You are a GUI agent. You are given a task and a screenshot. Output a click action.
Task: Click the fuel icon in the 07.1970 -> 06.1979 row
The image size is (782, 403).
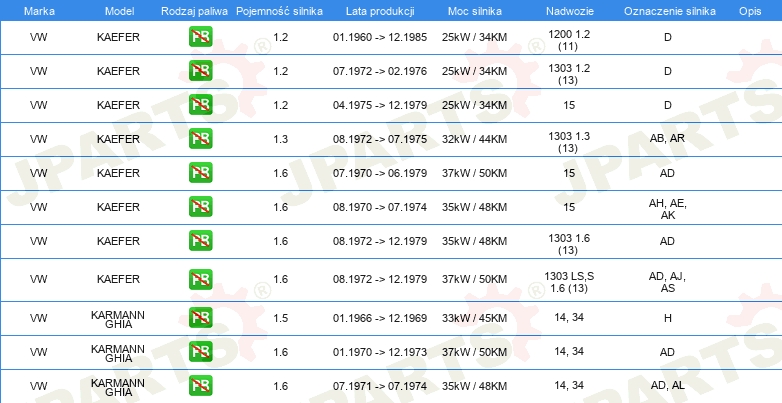200,173
